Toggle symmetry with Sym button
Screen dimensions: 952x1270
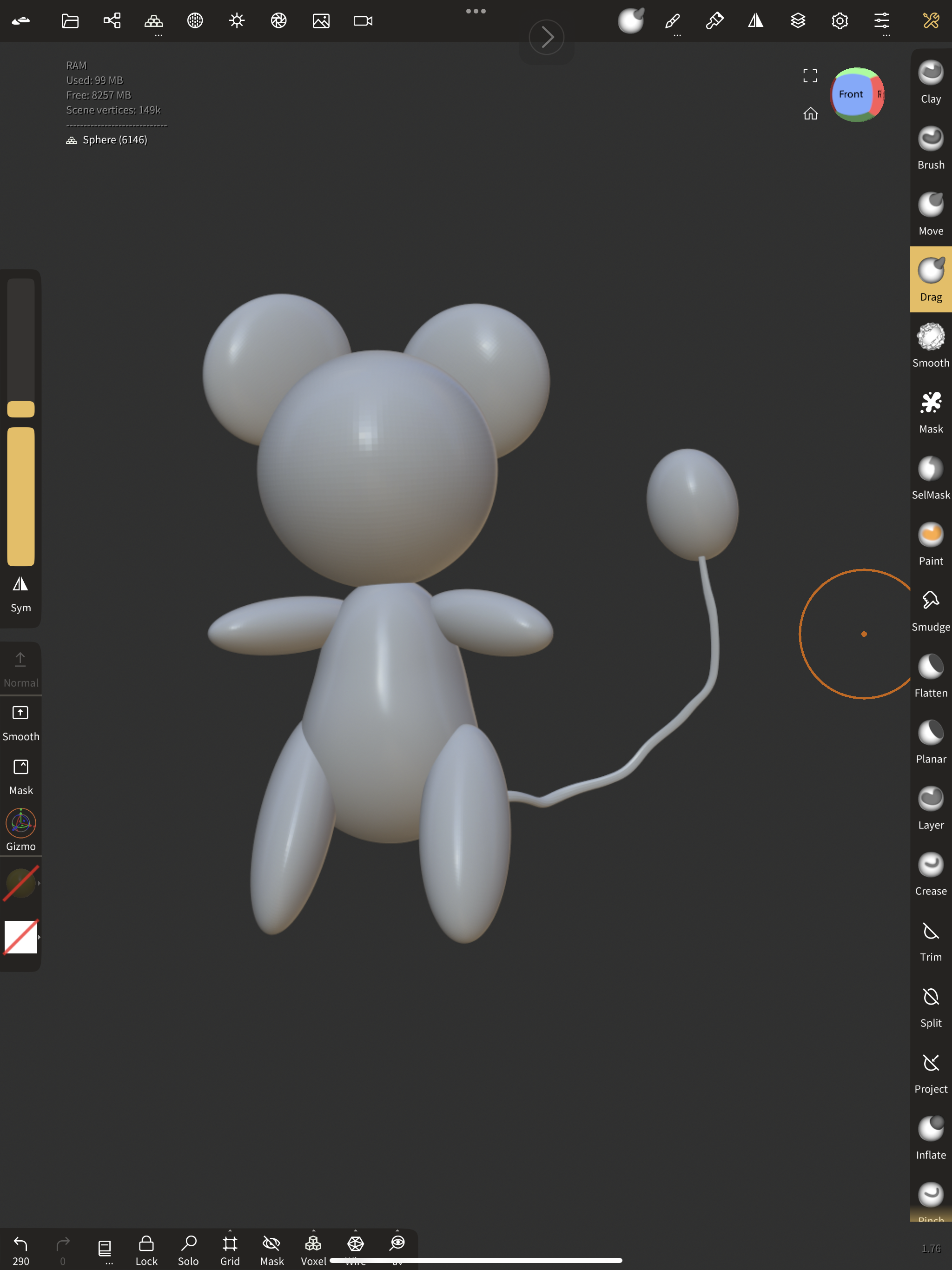pyautogui.click(x=20, y=594)
